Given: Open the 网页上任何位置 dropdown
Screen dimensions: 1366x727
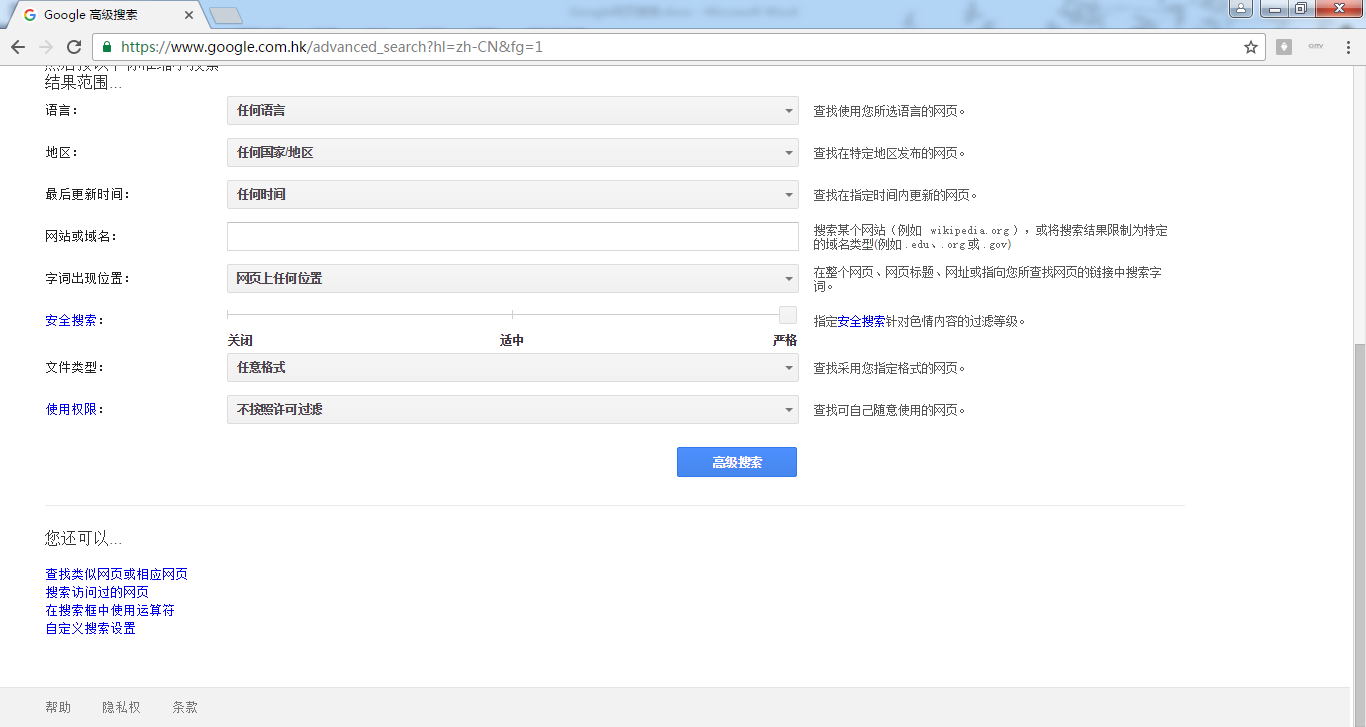Looking at the screenshot, I should 512,279.
